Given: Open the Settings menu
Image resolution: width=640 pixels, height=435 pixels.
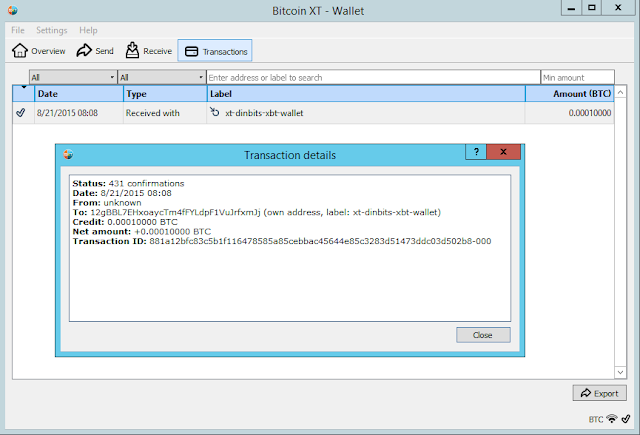Looking at the screenshot, I should pos(51,30).
